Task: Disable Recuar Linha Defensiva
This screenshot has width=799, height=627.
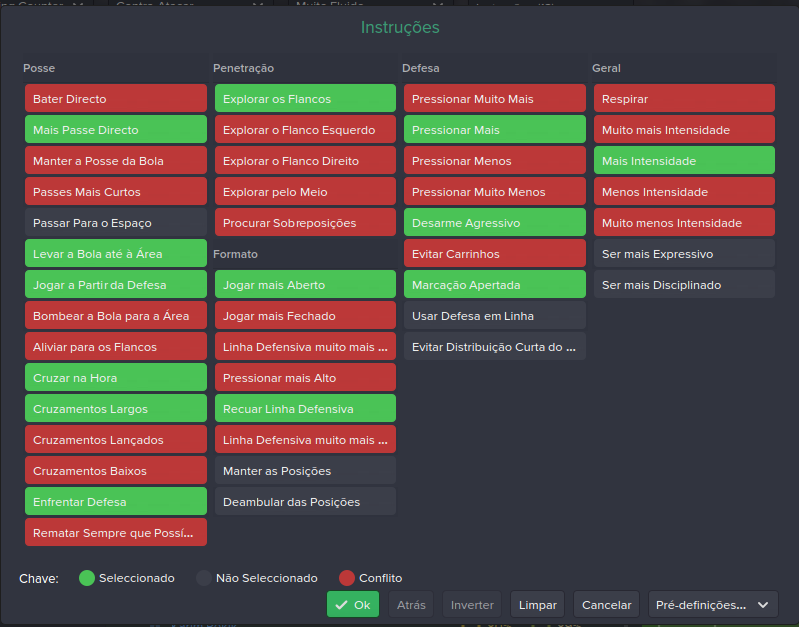Action: pos(305,409)
